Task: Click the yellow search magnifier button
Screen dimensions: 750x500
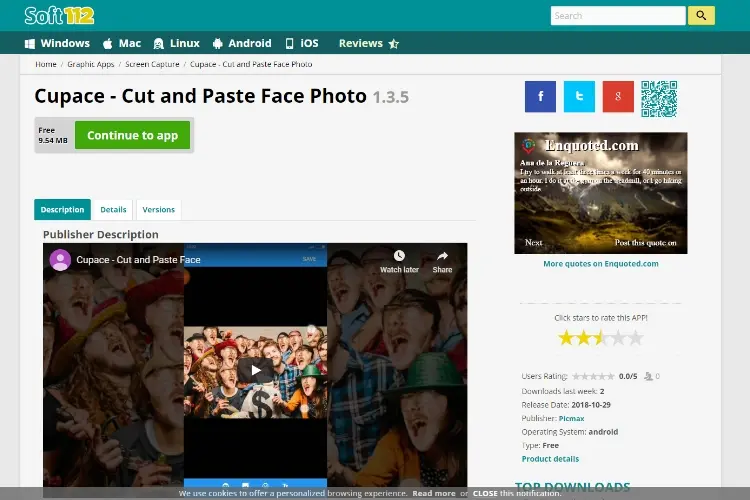Action: pos(701,16)
